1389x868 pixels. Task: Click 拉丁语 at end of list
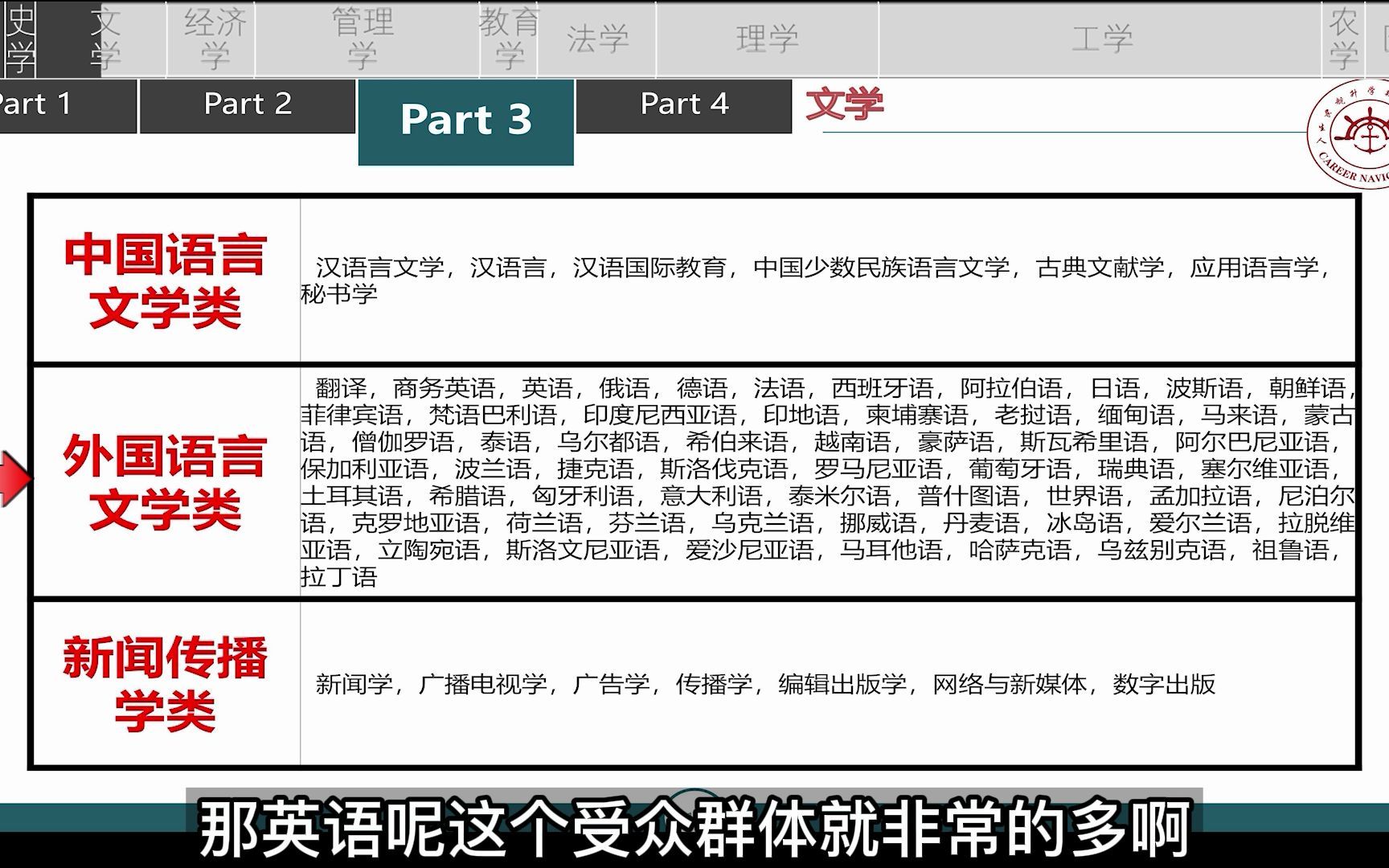pos(339,577)
